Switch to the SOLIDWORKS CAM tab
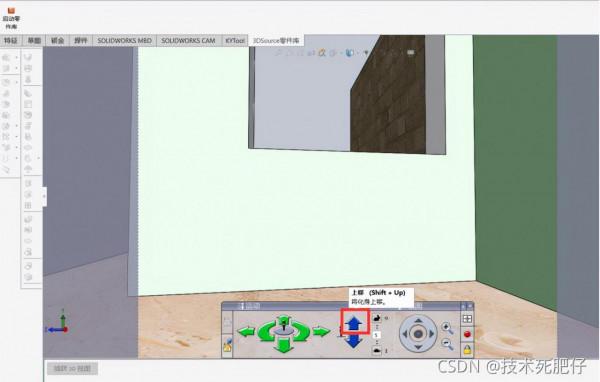600x382 pixels. coord(188,41)
